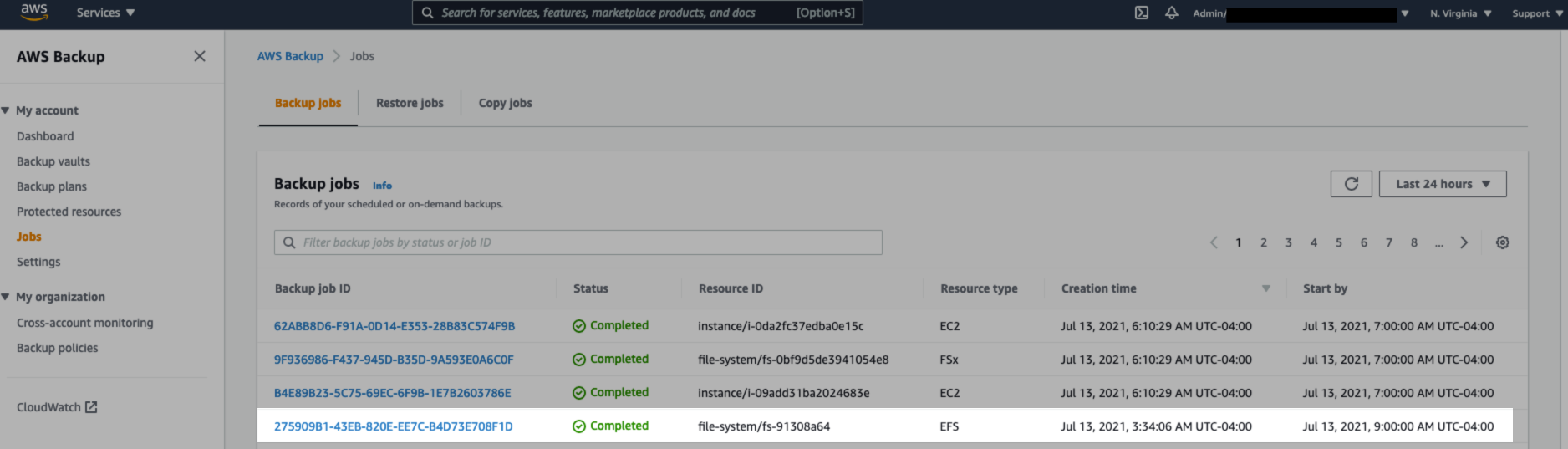Click the previous page arrow
The height and width of the screenshot is (449, 1568).
pyautogui.click(x=1214, y=242)
